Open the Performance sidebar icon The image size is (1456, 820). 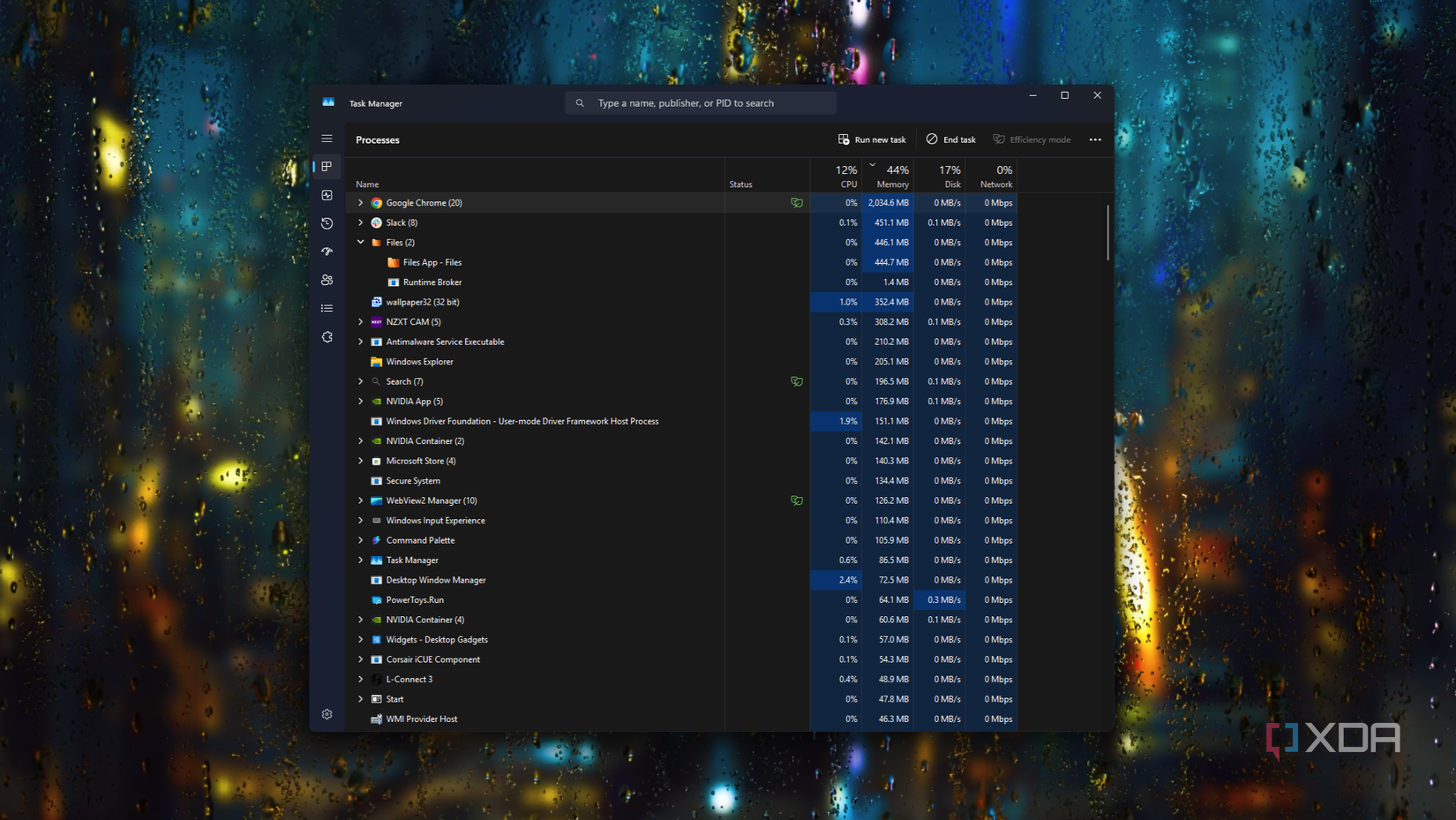click(x=326, y=195)
